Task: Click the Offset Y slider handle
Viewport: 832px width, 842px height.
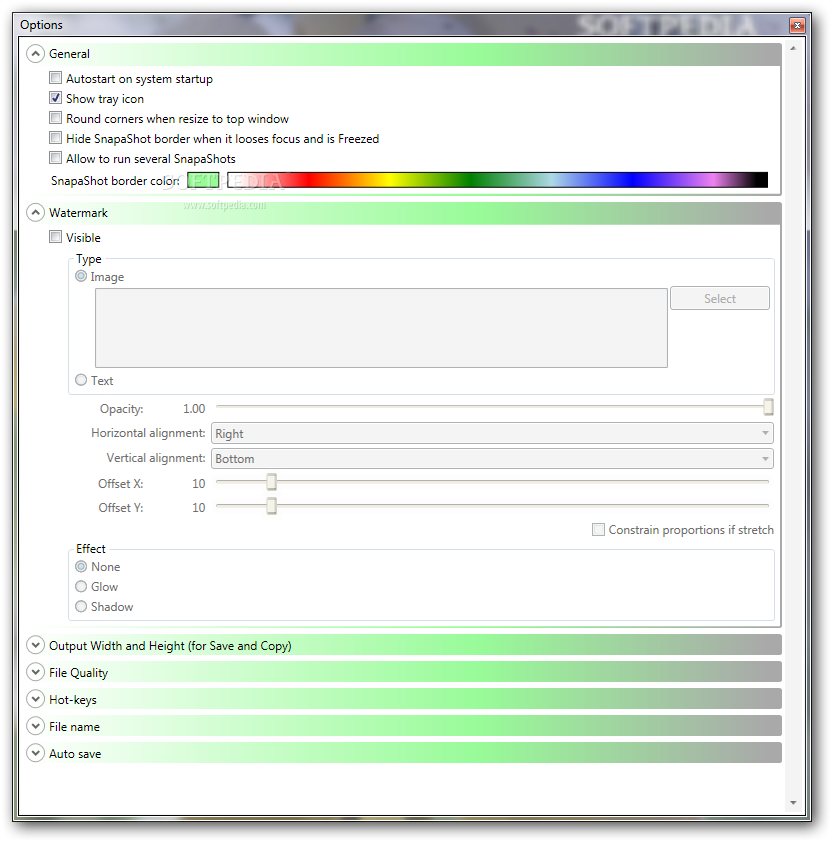Action: 271,506
